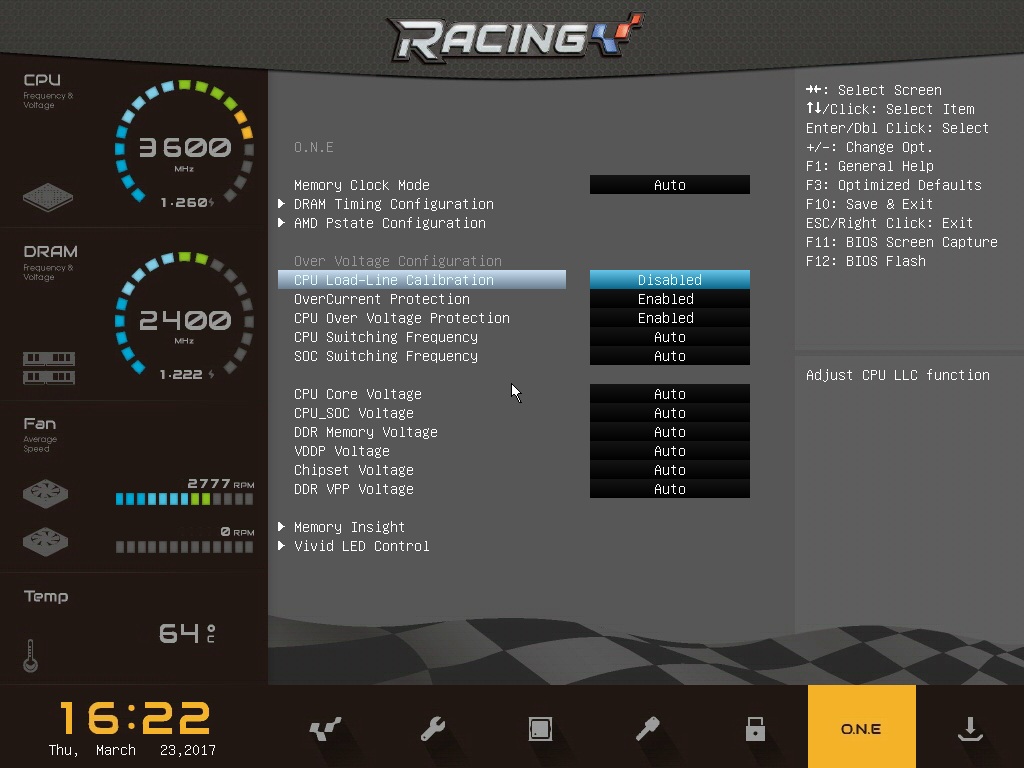Open the key-shaped boot tab icon

click(647, 728)
